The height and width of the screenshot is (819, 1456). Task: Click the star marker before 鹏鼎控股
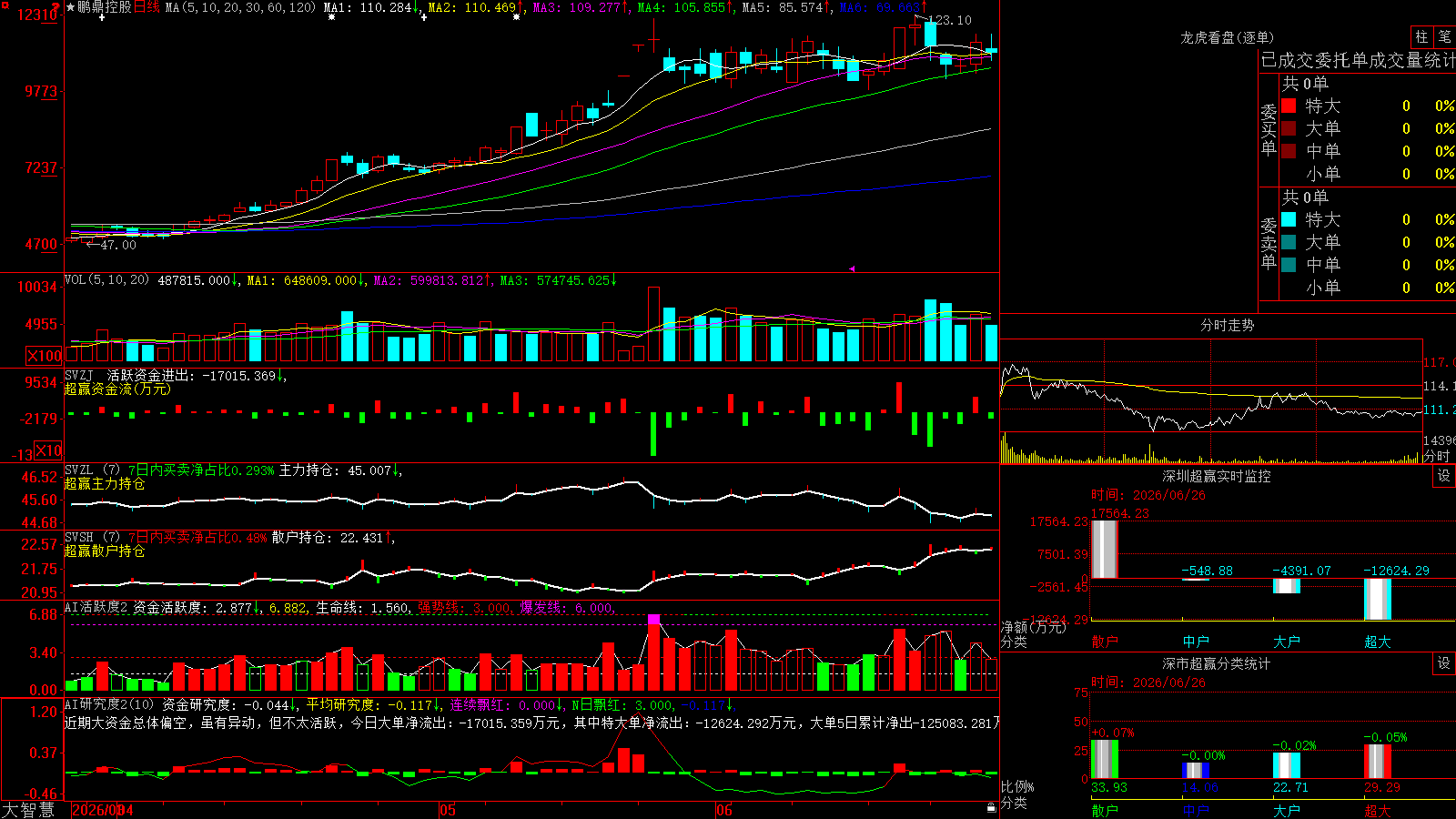71,7
